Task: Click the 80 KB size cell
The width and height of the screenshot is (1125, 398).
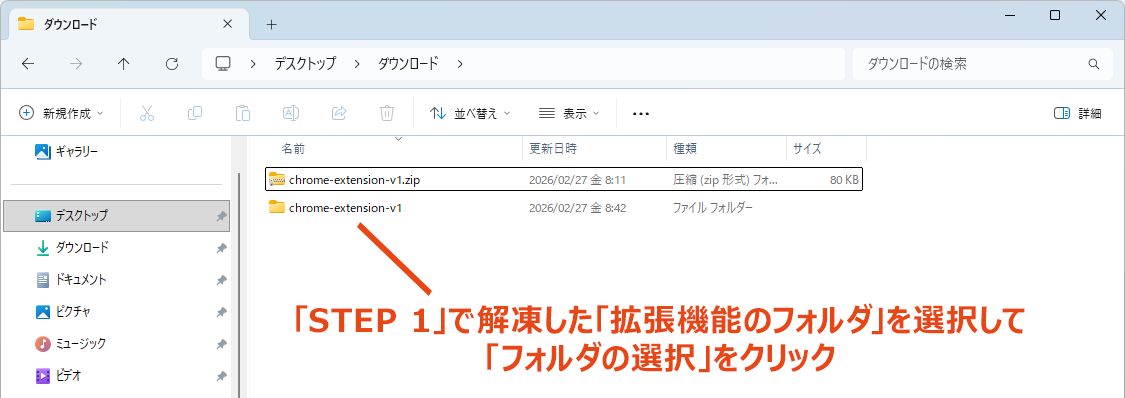Action: (844, 181)
